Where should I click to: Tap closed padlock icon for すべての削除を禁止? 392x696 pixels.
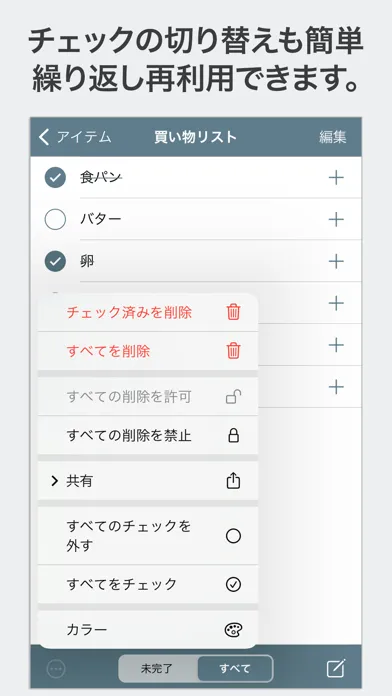(x=233, y=435)
